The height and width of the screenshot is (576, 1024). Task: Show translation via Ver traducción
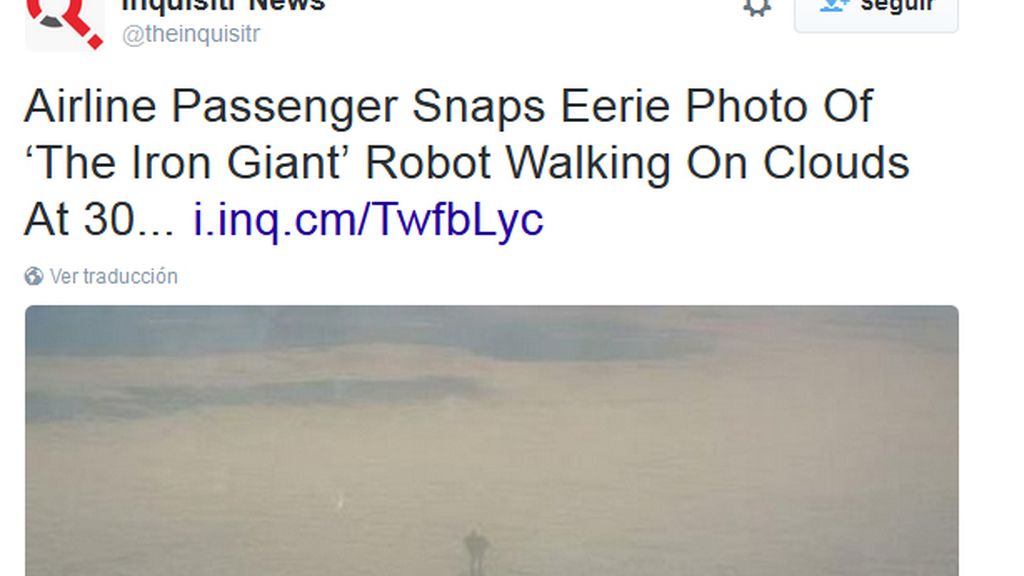(x=114, y=276)
